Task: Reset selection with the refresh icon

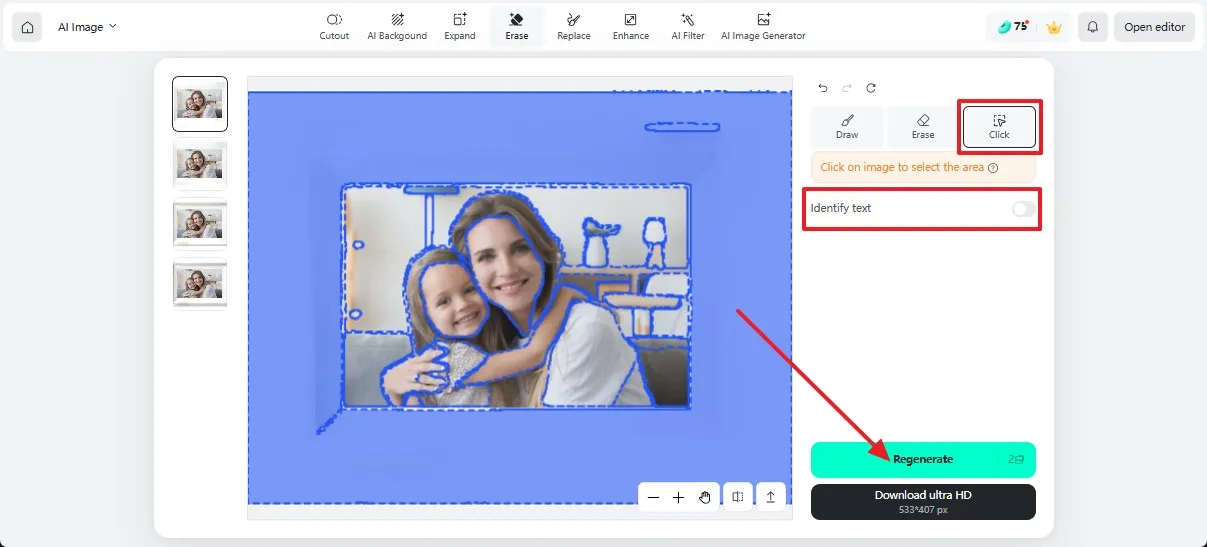Action: click(871, 88)
